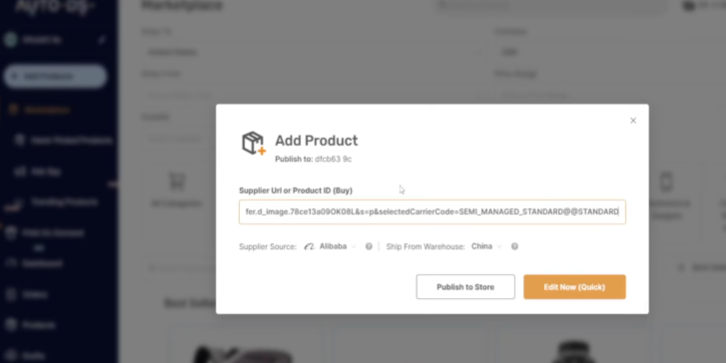Focus the Supplier Url or Product ID field
The image size is (726, 363).
(432, 212)
